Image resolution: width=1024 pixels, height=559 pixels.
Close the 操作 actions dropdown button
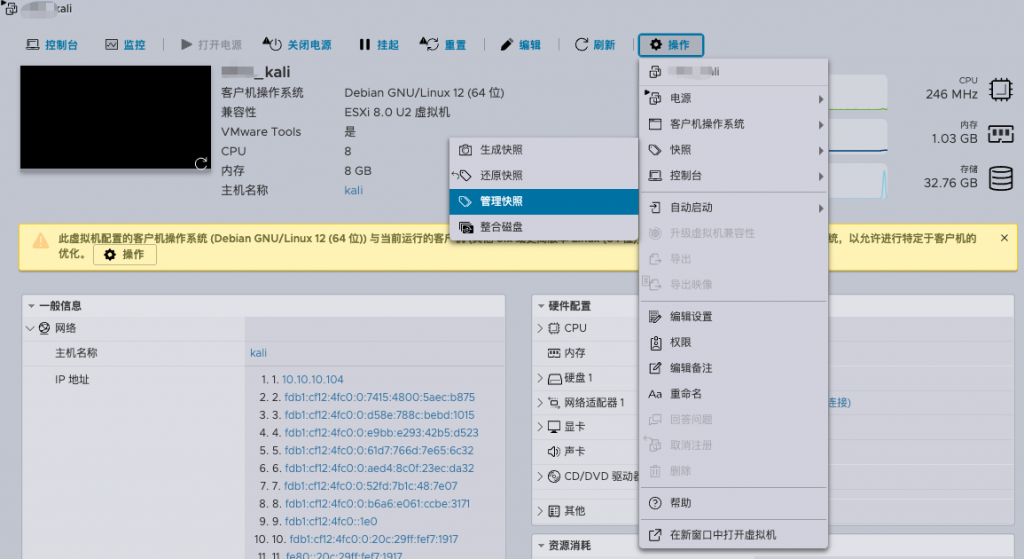[x=671, y=44]
